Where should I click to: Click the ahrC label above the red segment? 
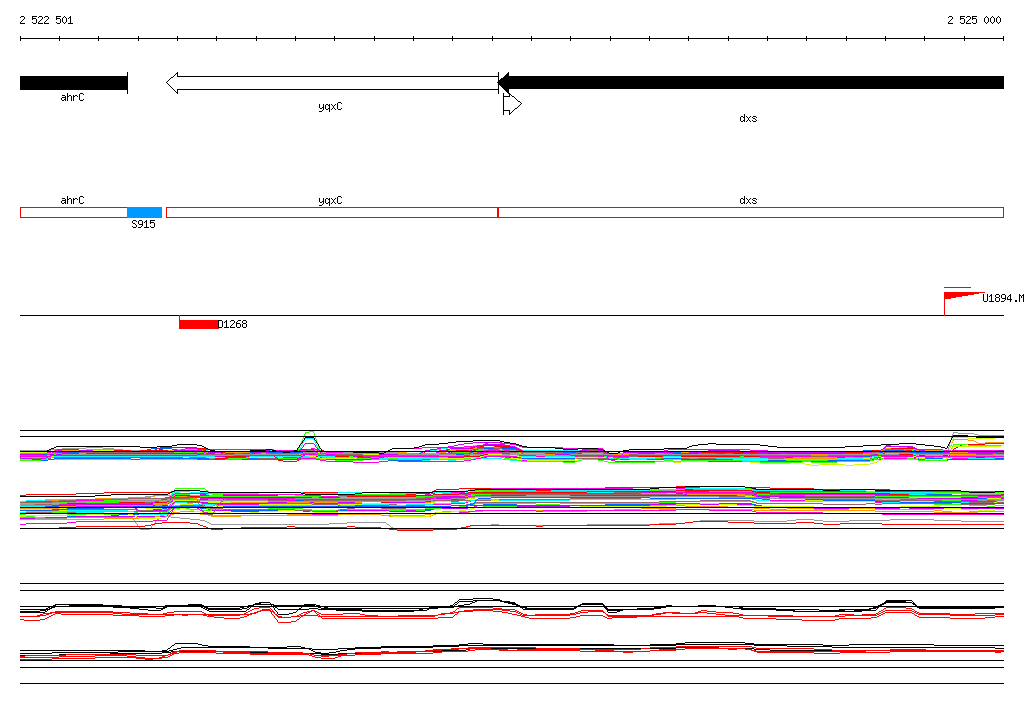(x=72, y=200)
